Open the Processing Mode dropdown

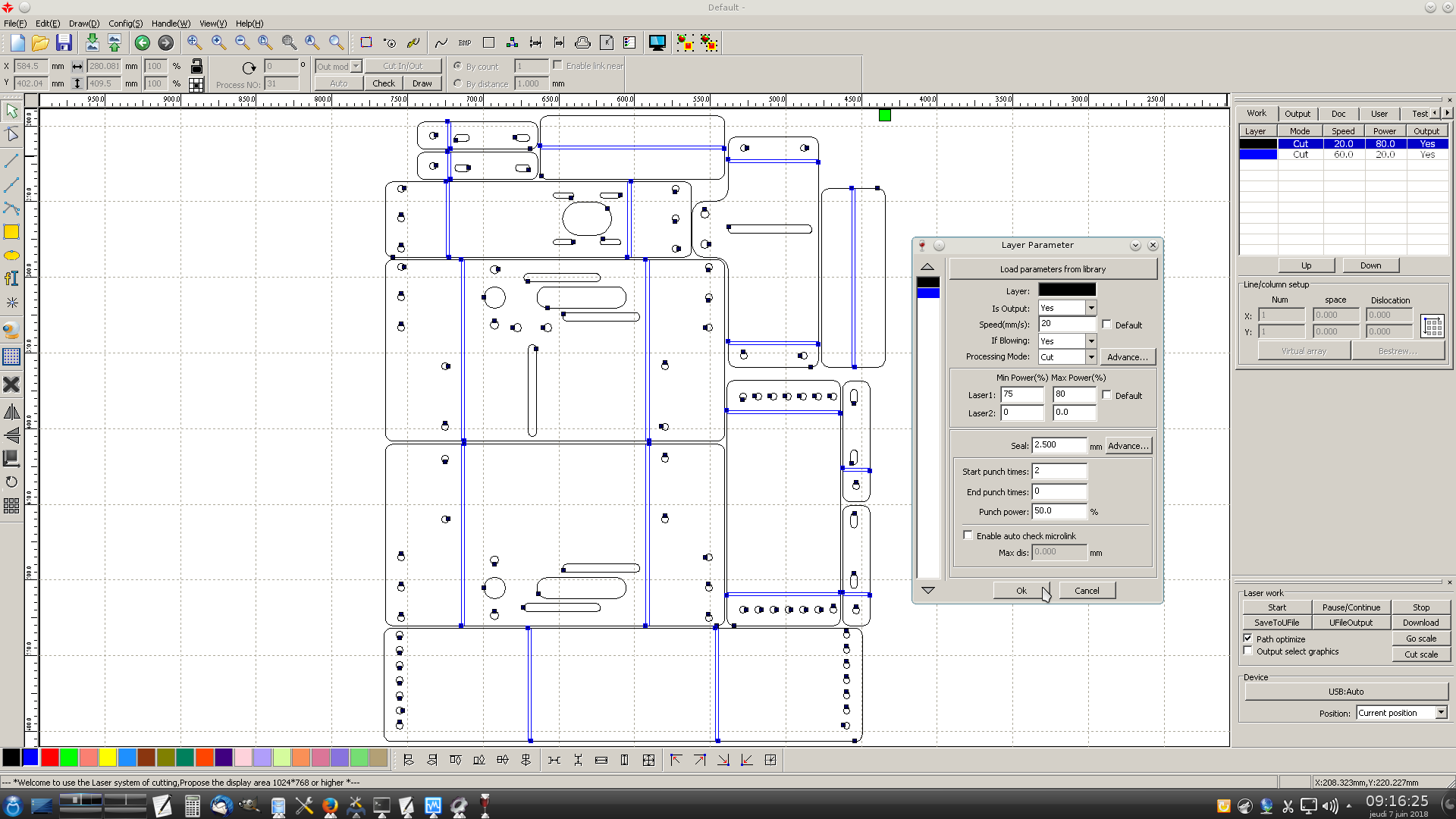click(1090, 357)
